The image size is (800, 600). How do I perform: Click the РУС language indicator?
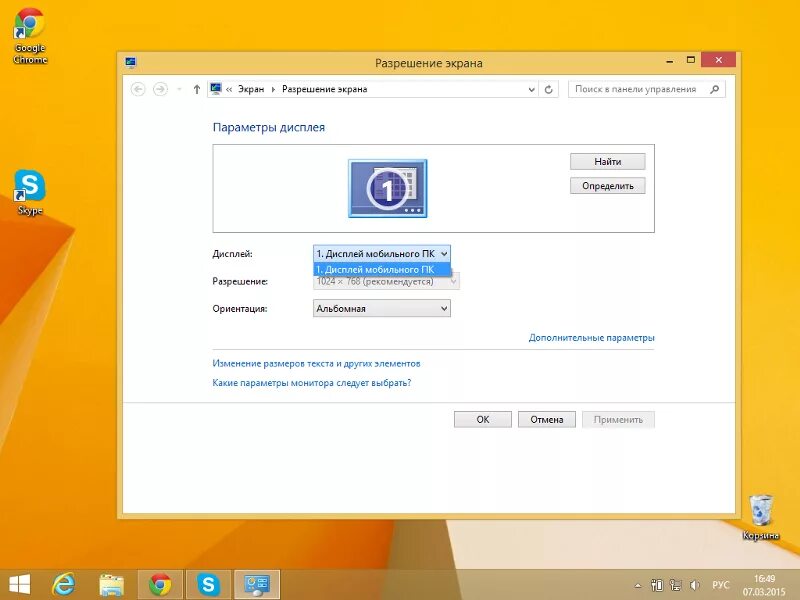pos(720,585)
